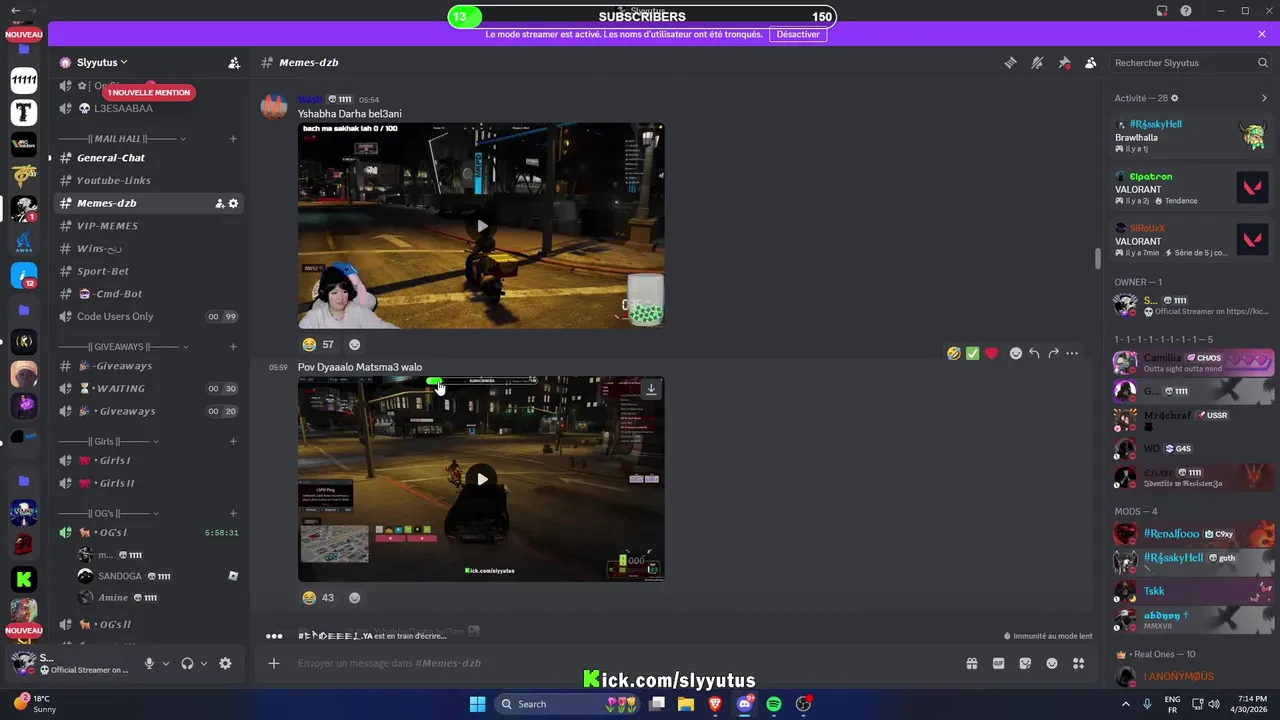Dismiss the streamer mode banner
Screen dimensions: 1280x720
coord(1262,34)
